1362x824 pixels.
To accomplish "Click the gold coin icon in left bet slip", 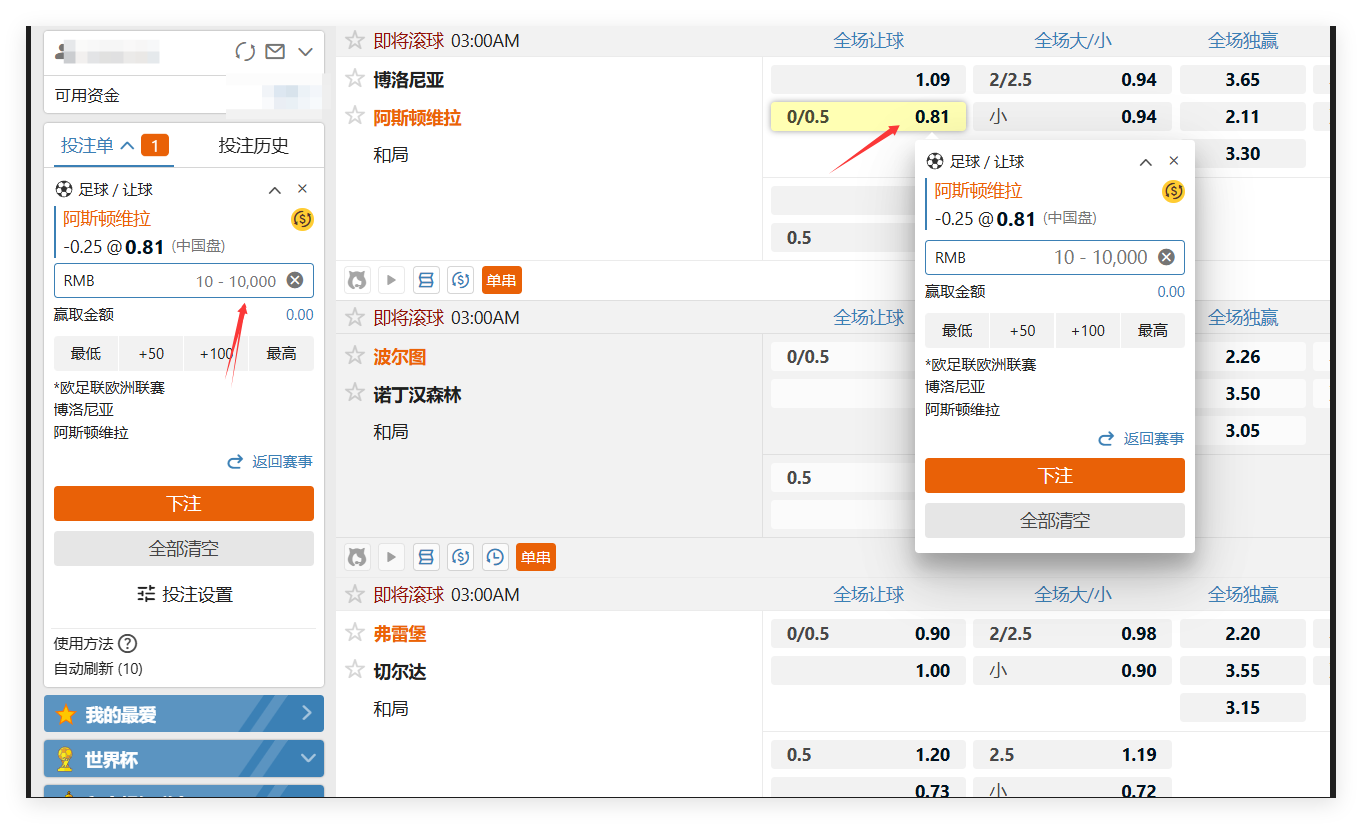I will 302,220.
